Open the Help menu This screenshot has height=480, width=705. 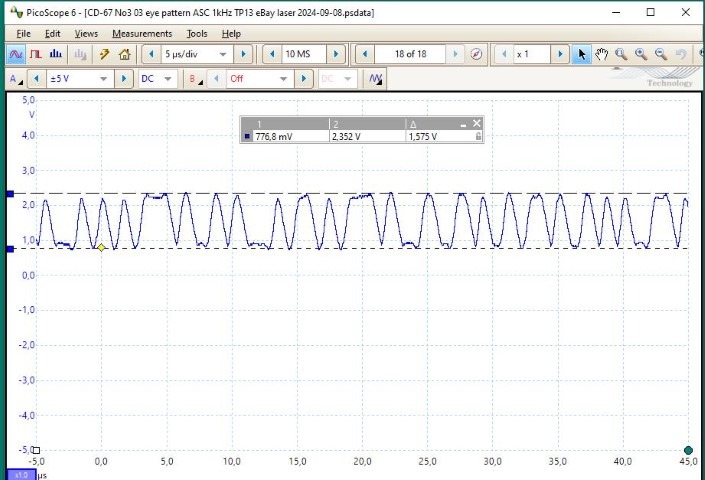tap(231, 34)
